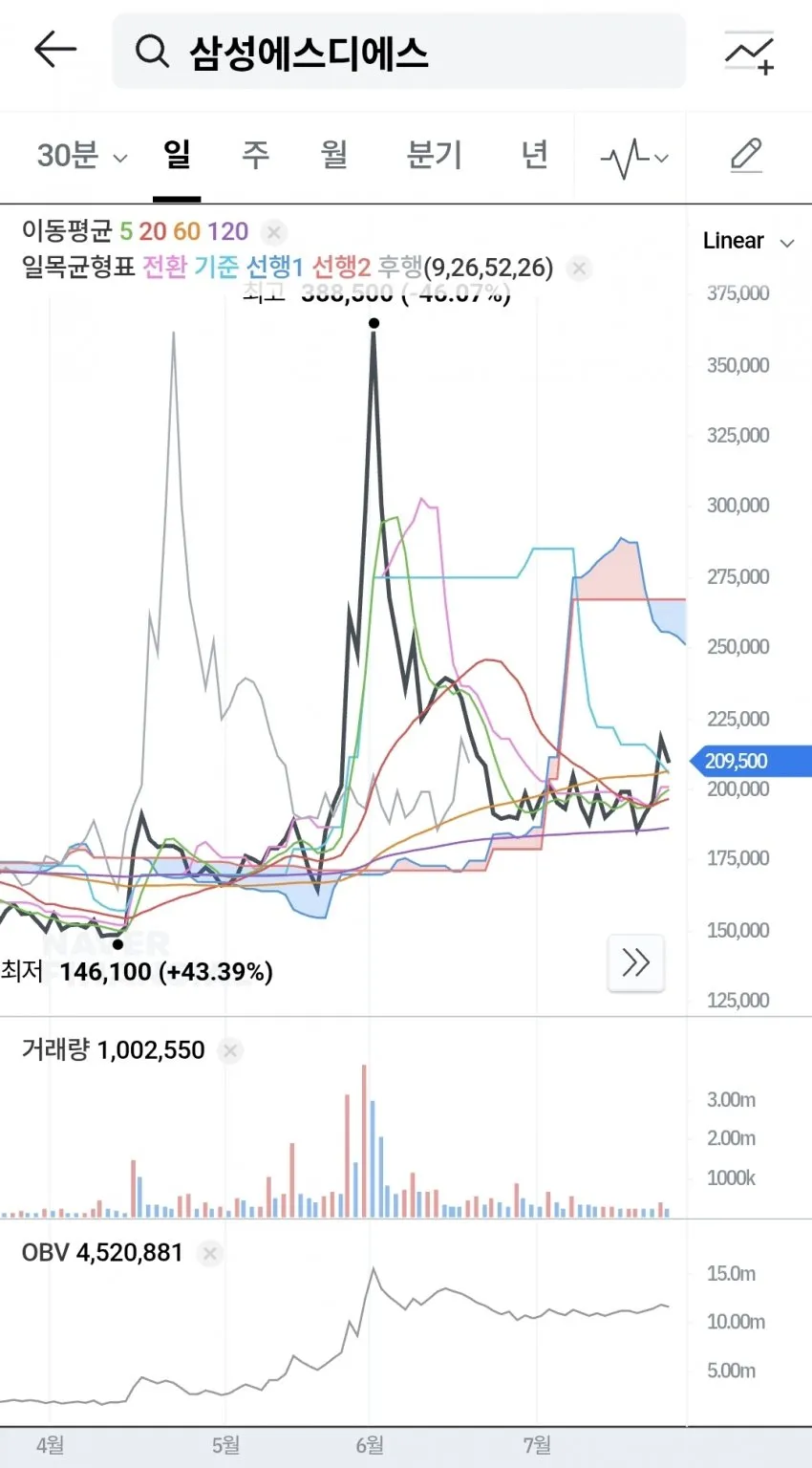This screenshot has width=812, height=1468.
Task: Click the 6월 date axis label
Action: click(370, 1445)
